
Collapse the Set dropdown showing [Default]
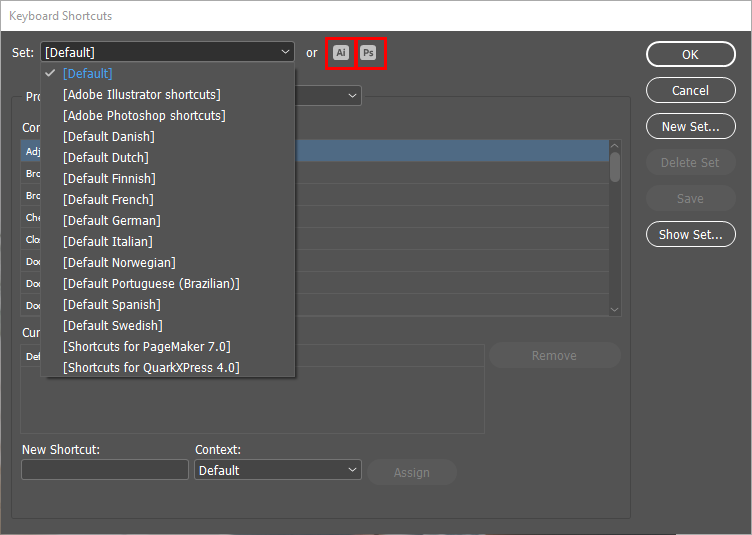167,52
